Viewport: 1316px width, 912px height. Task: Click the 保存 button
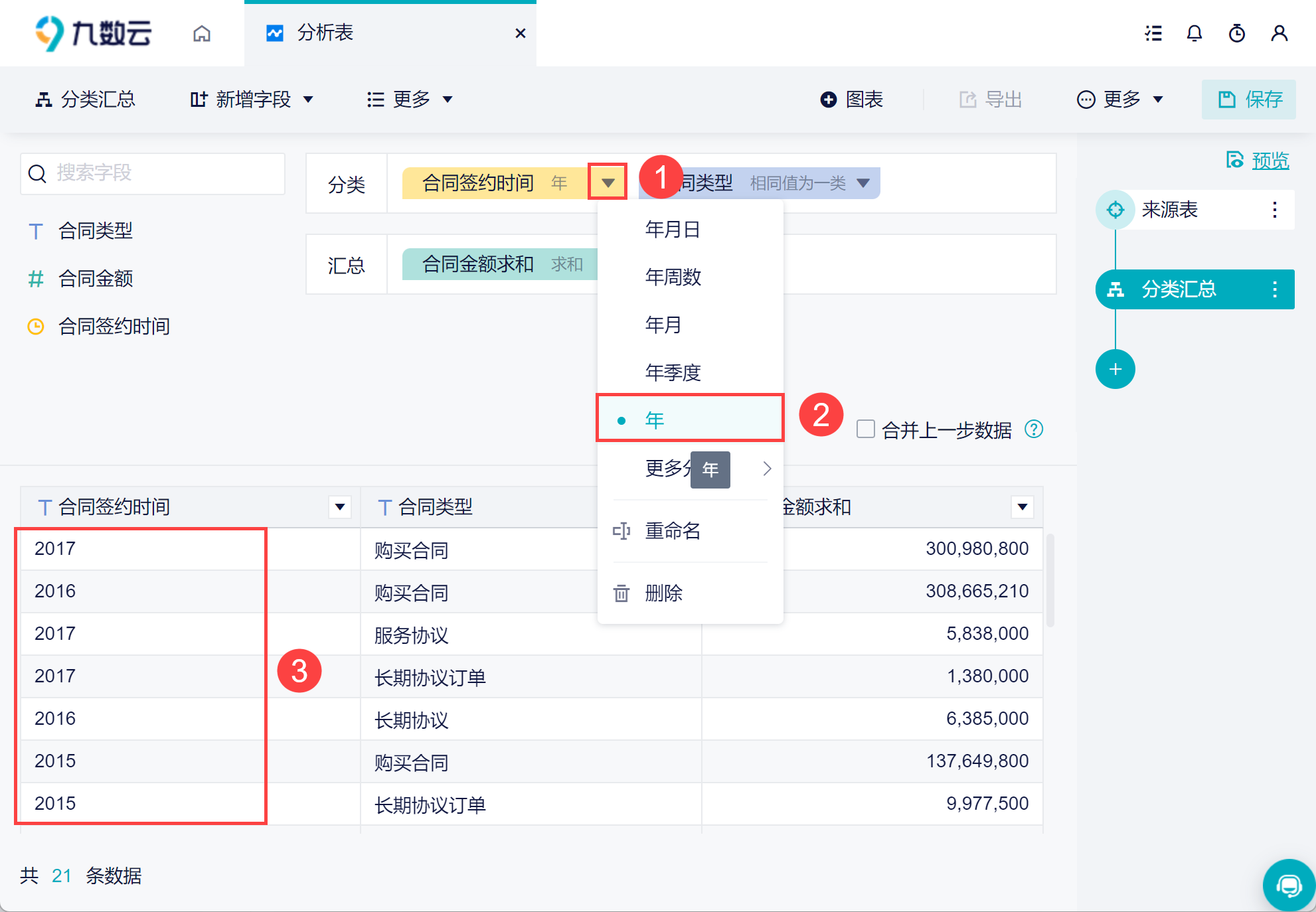point(1249,100)
